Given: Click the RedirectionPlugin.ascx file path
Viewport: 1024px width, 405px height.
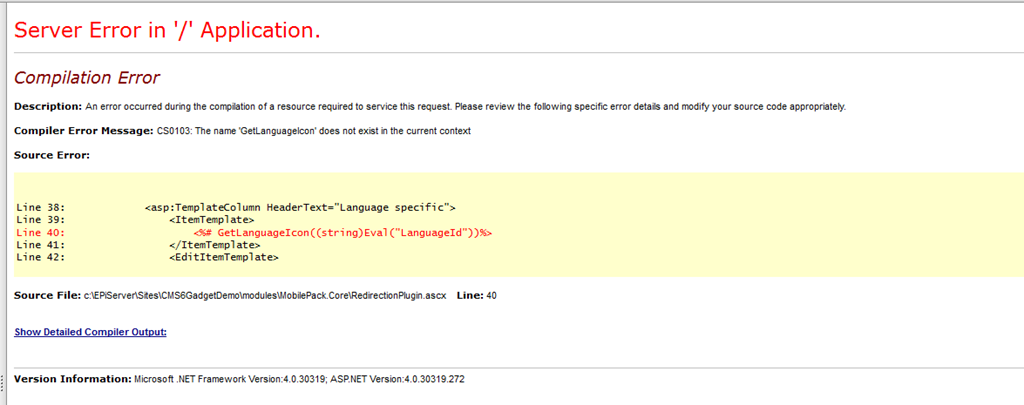Looking at the screenshot, I should tap(264, 297).
